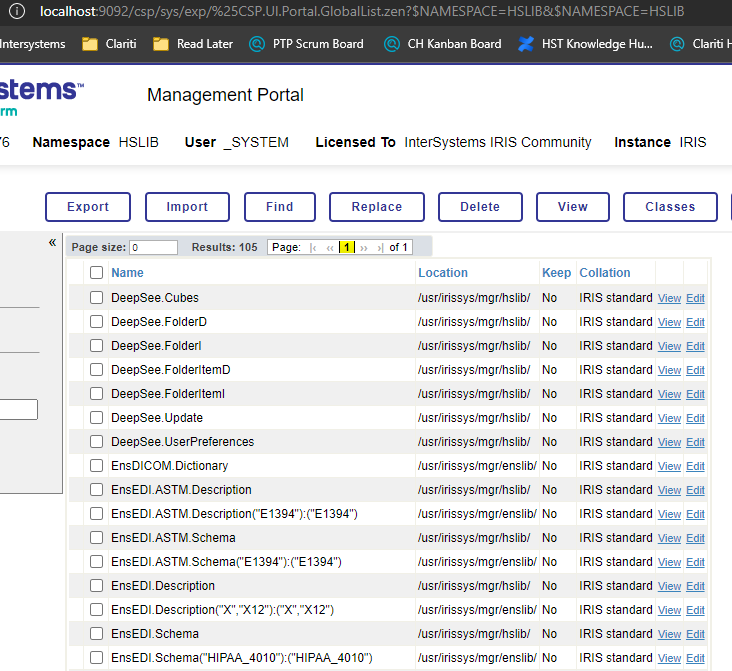Collapse the left panel with double chevron
Image resolution: width=732 pixels, height=671 pixels.
coord(52,242)
